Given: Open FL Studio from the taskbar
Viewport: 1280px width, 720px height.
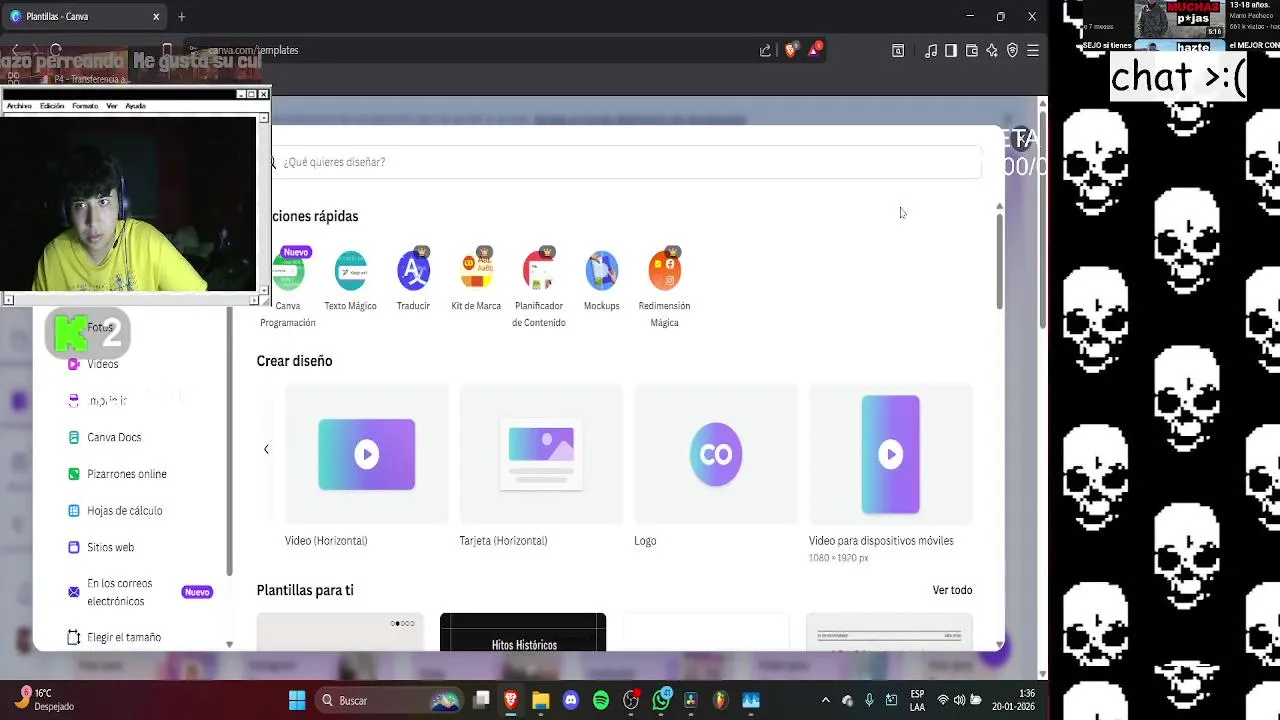Looking at the screenshot, I should coord(721,700).
